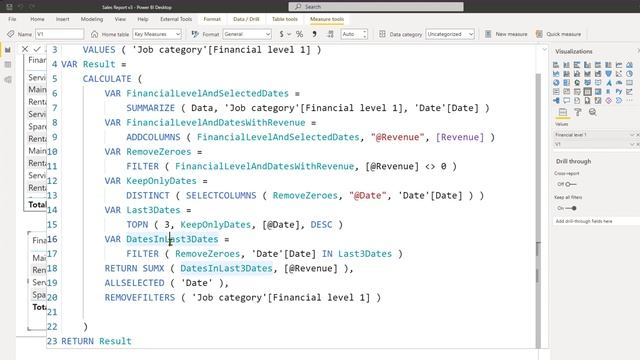The width and height of the screenshot is (640, 360).
Task: Switch to Data view in the left sidebar
Action: click(8, 64)
